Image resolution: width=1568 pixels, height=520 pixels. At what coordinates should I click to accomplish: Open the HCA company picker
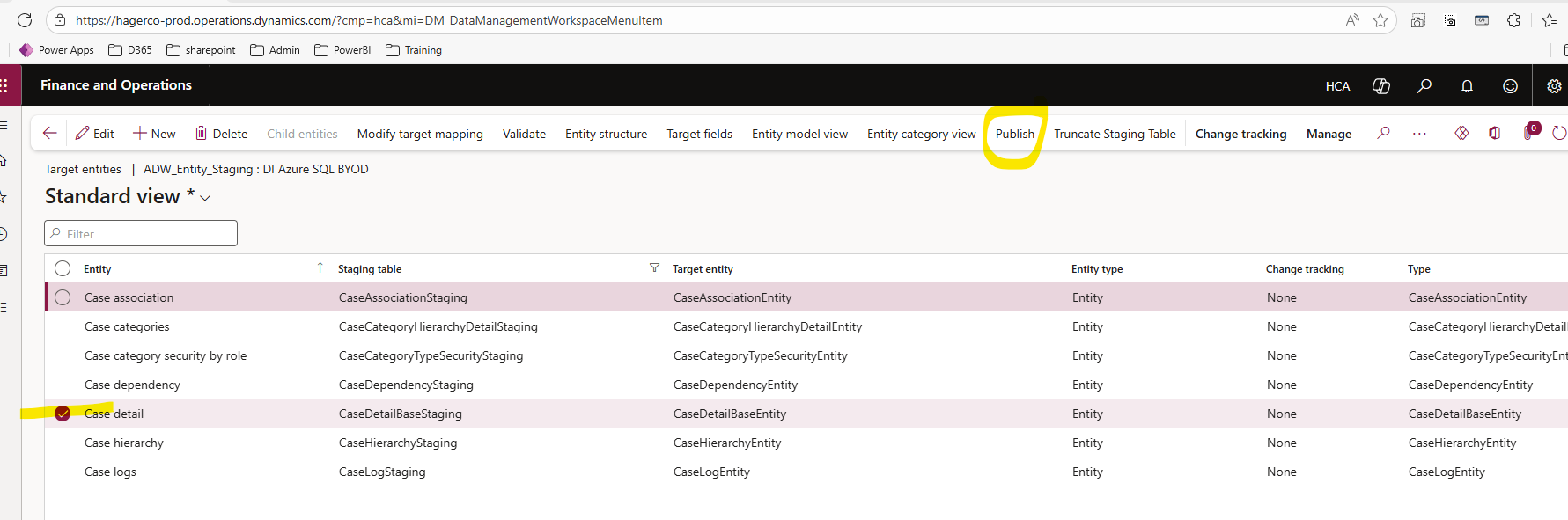(x=1337, y=86)
